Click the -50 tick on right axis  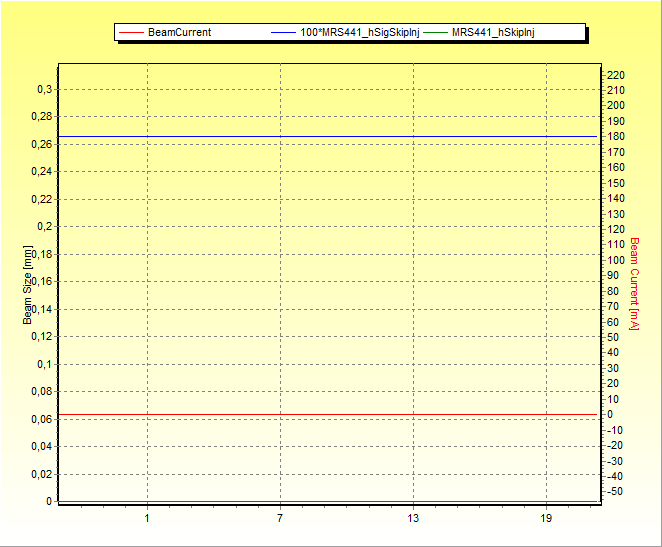click(615, 491)
